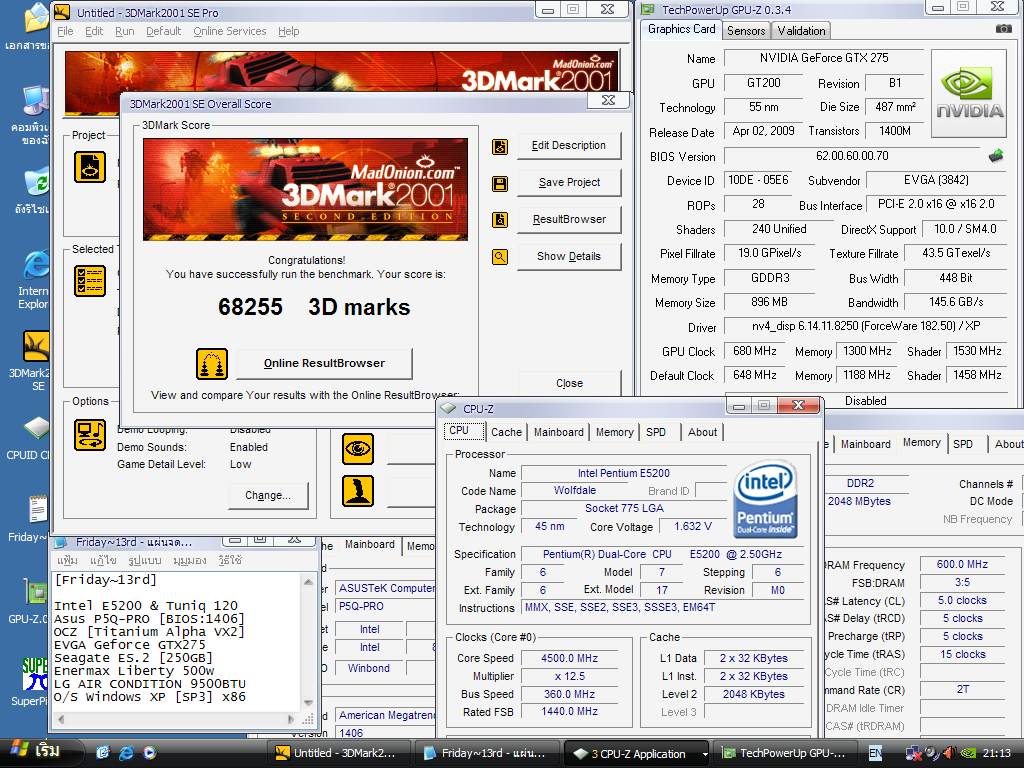The height and width of the screenshot is (768, 1024).
Task: Click the Online ResultBrowser button
Action: tap(324, 363)
